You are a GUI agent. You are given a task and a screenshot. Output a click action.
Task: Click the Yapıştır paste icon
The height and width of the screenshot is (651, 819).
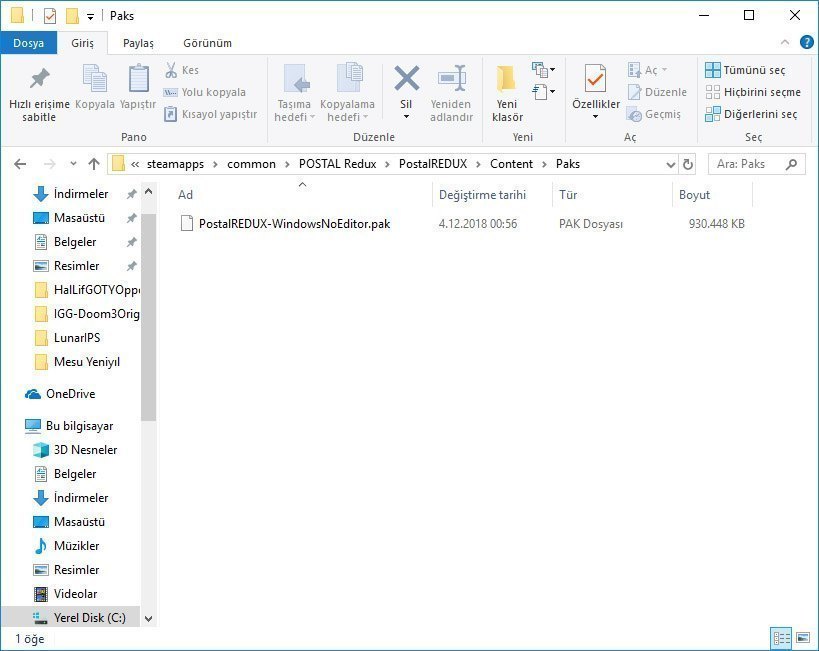click(138, 78)
